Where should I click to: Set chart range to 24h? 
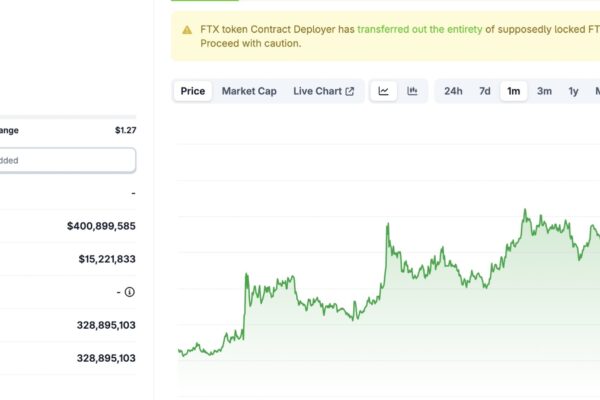[453, 91]
